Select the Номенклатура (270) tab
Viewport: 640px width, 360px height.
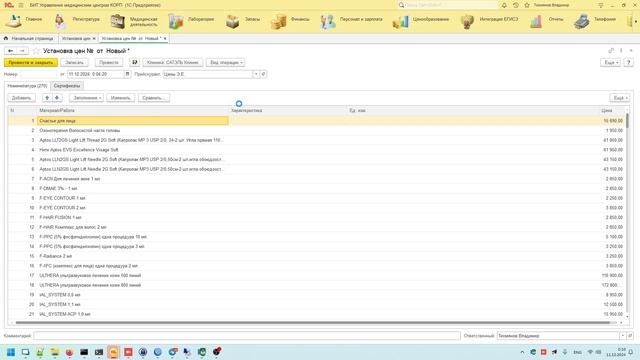27,86
